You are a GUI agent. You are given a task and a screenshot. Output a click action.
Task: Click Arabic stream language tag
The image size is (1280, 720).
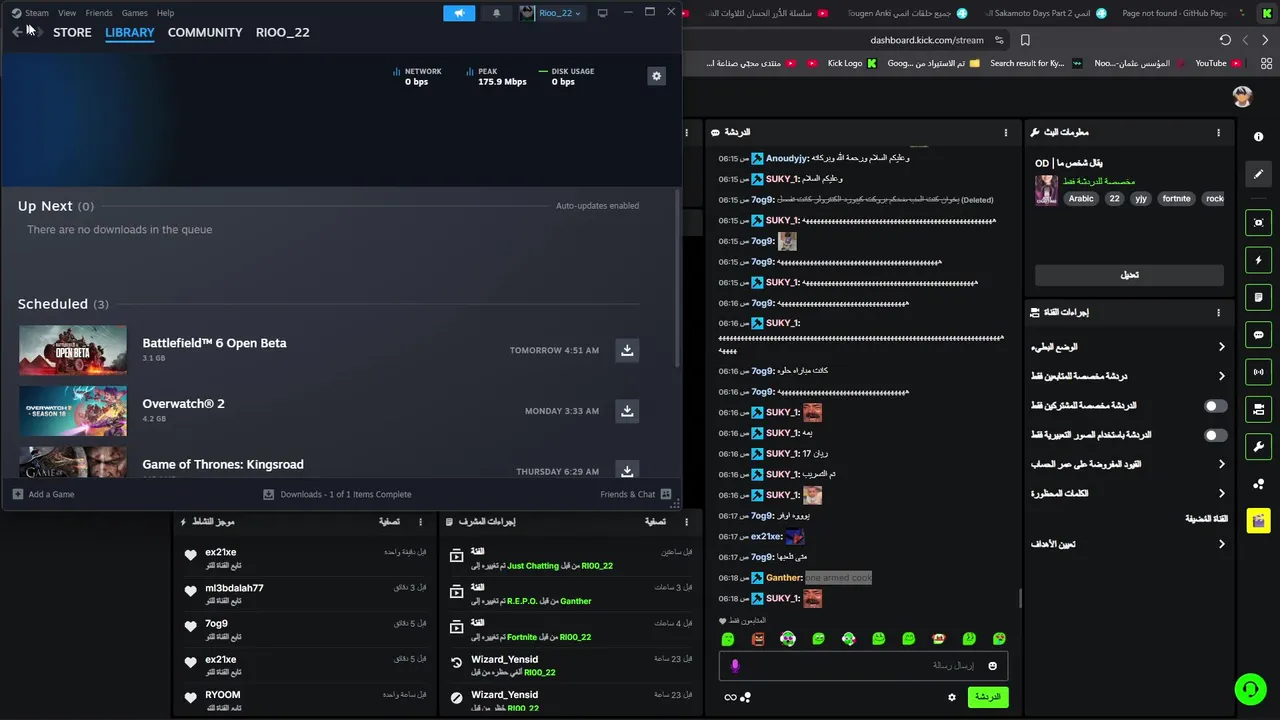coord(1081,199)
